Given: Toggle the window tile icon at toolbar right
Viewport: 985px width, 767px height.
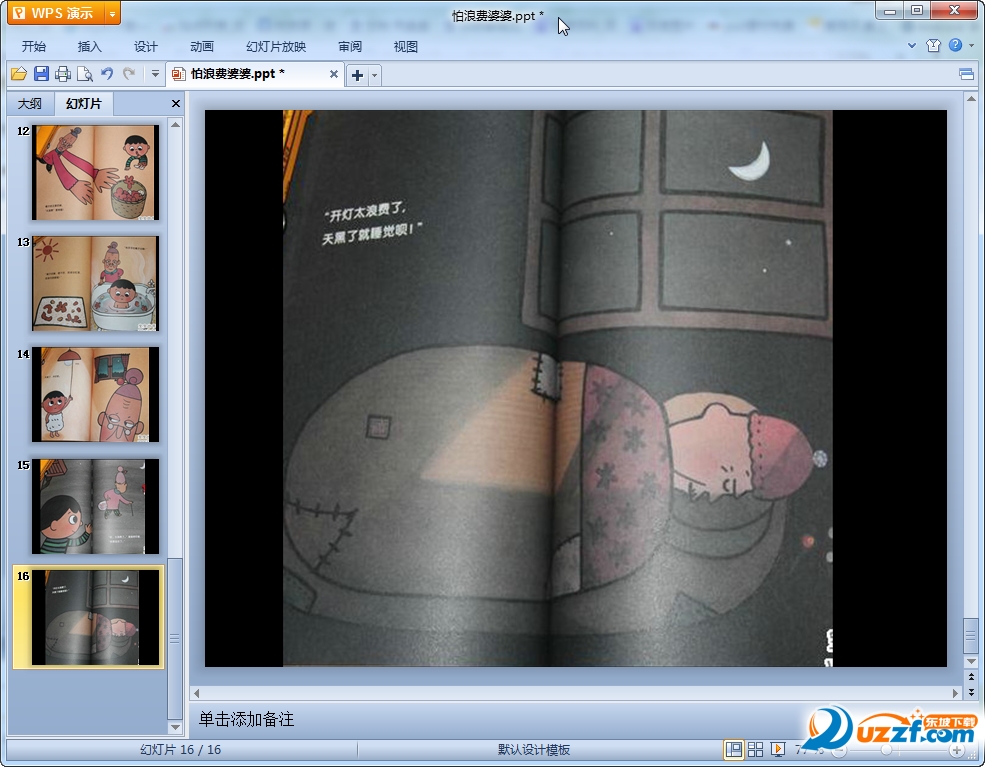Looking at the screenshot, I should 966,75.
